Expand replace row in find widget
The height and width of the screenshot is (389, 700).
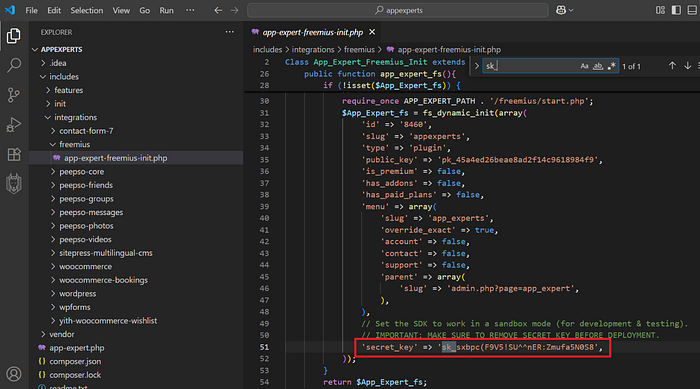(476, 66)
